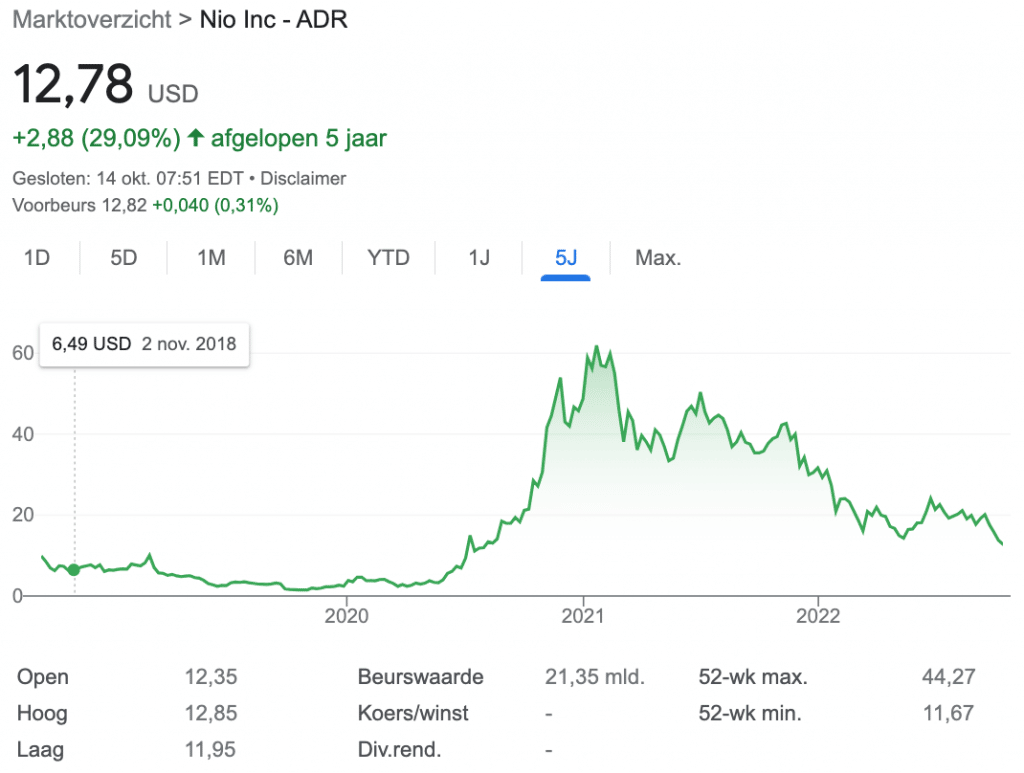Click the 12,78 current price figure

coord(73,85)
